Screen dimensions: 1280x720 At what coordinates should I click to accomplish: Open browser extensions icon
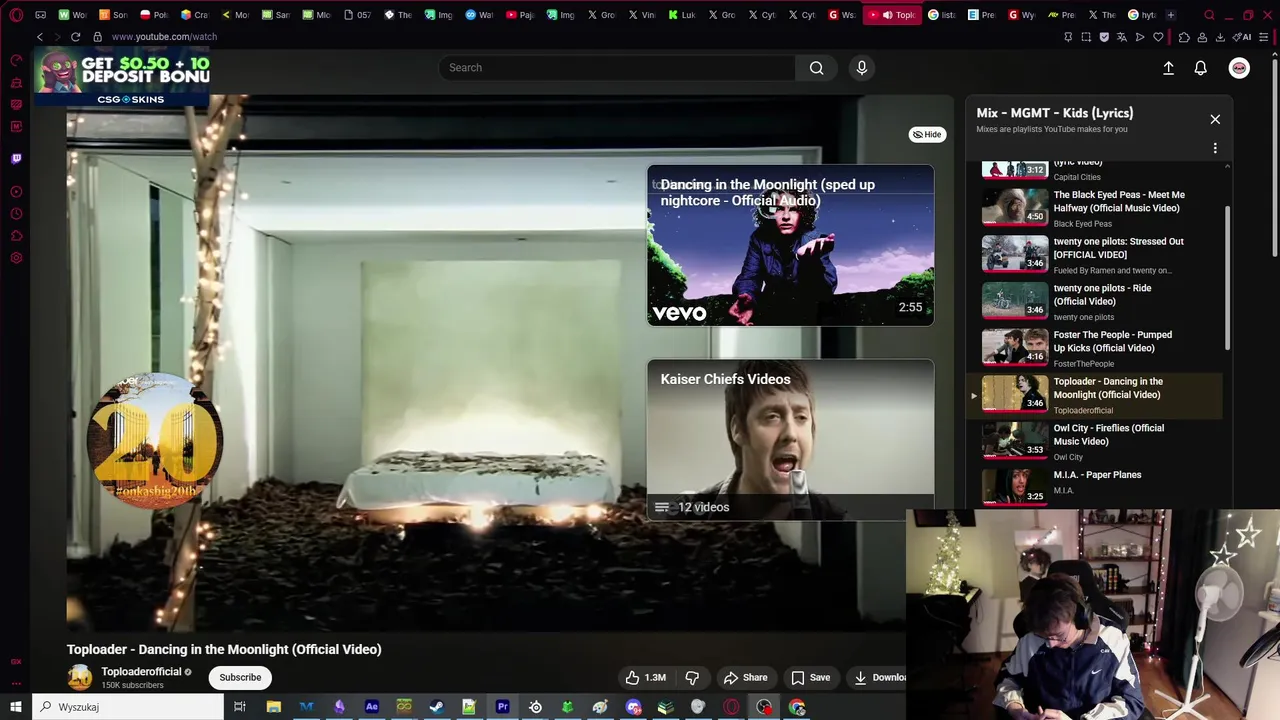(x=1184, y=37)
